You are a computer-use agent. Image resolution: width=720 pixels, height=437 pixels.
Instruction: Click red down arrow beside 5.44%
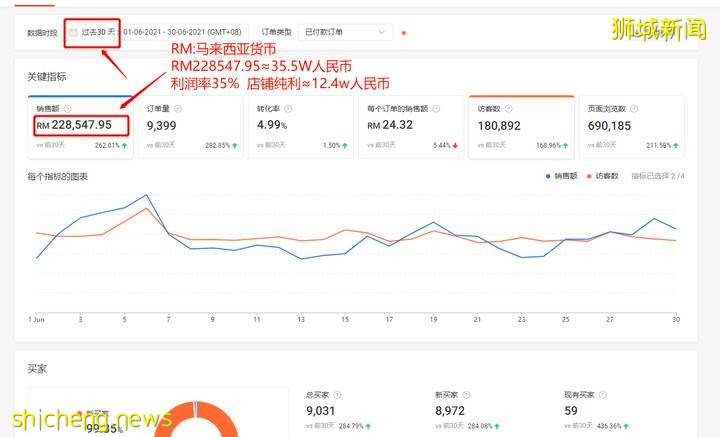click(455, 146)
